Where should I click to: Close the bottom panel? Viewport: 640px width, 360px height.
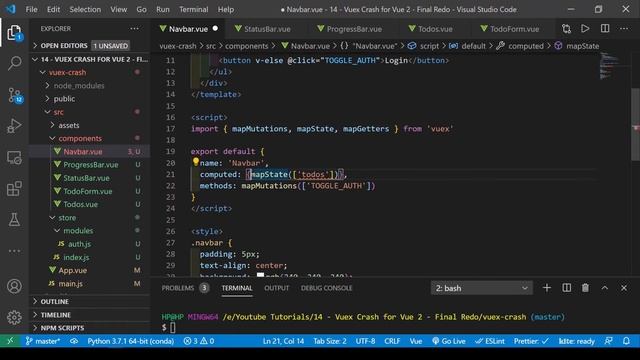[x=624, y=288]
